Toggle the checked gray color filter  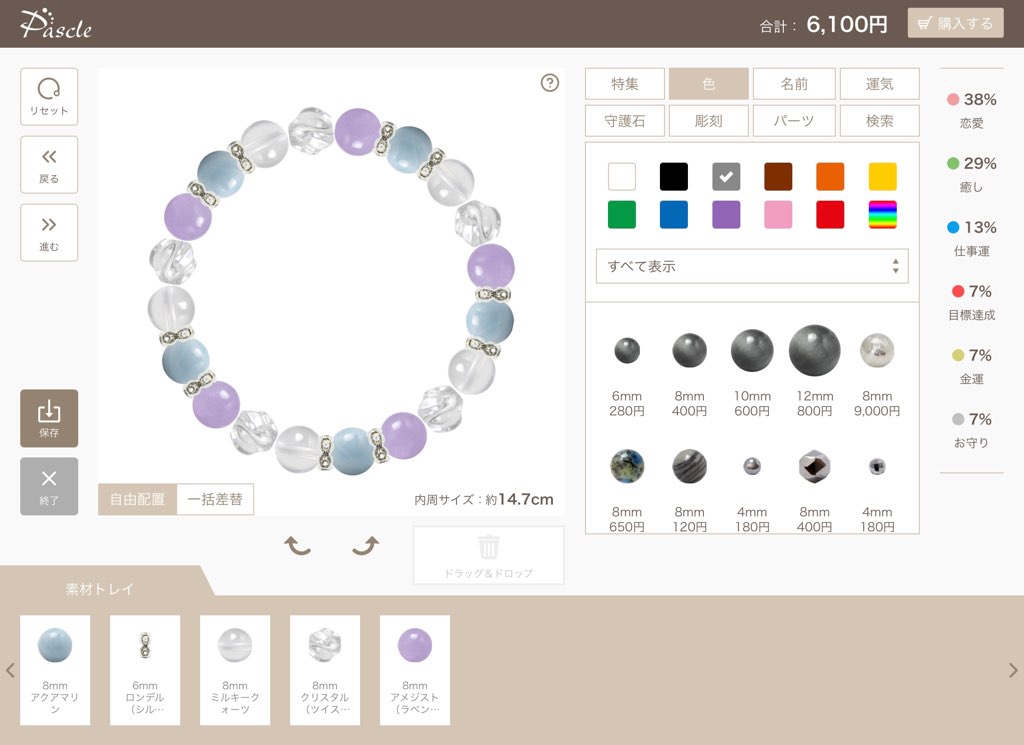[x=726, y=176]
